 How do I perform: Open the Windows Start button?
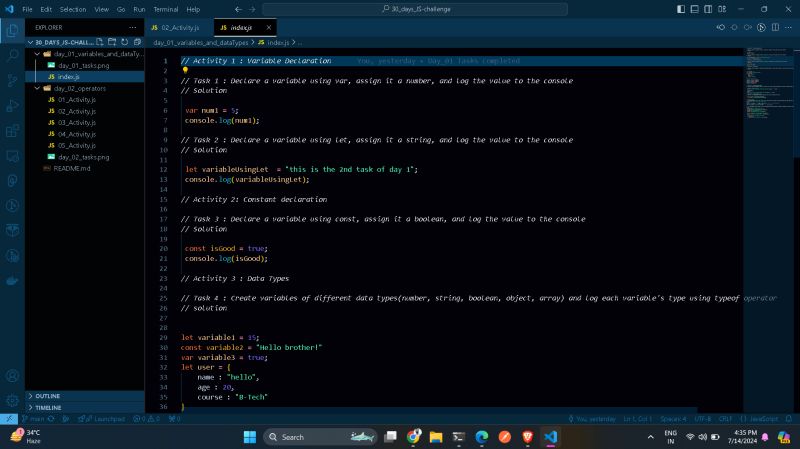[x=250, y=437]
